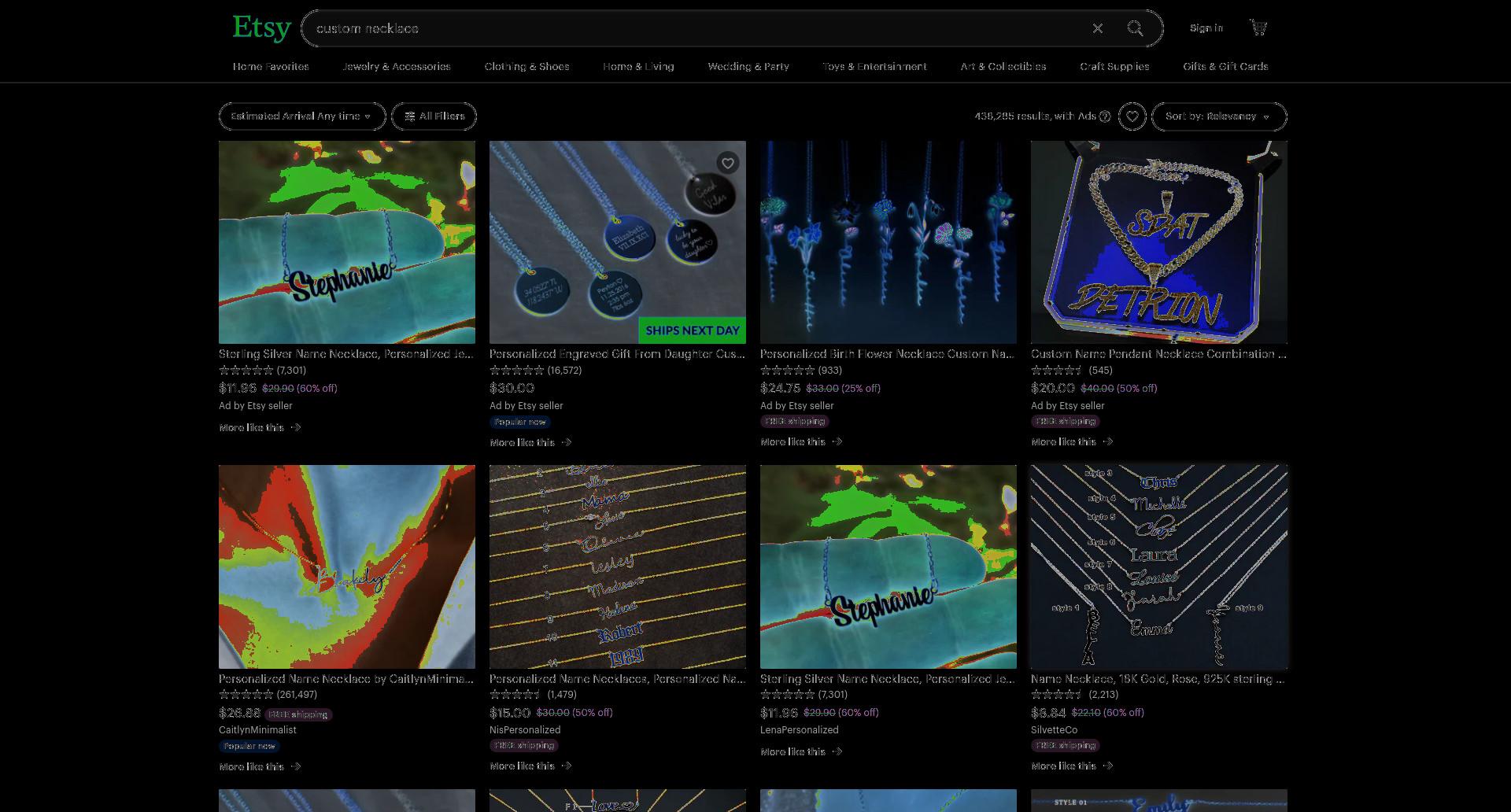
Task: Click the SHIPS NEXT DAY badge
Action: [693, 330]
